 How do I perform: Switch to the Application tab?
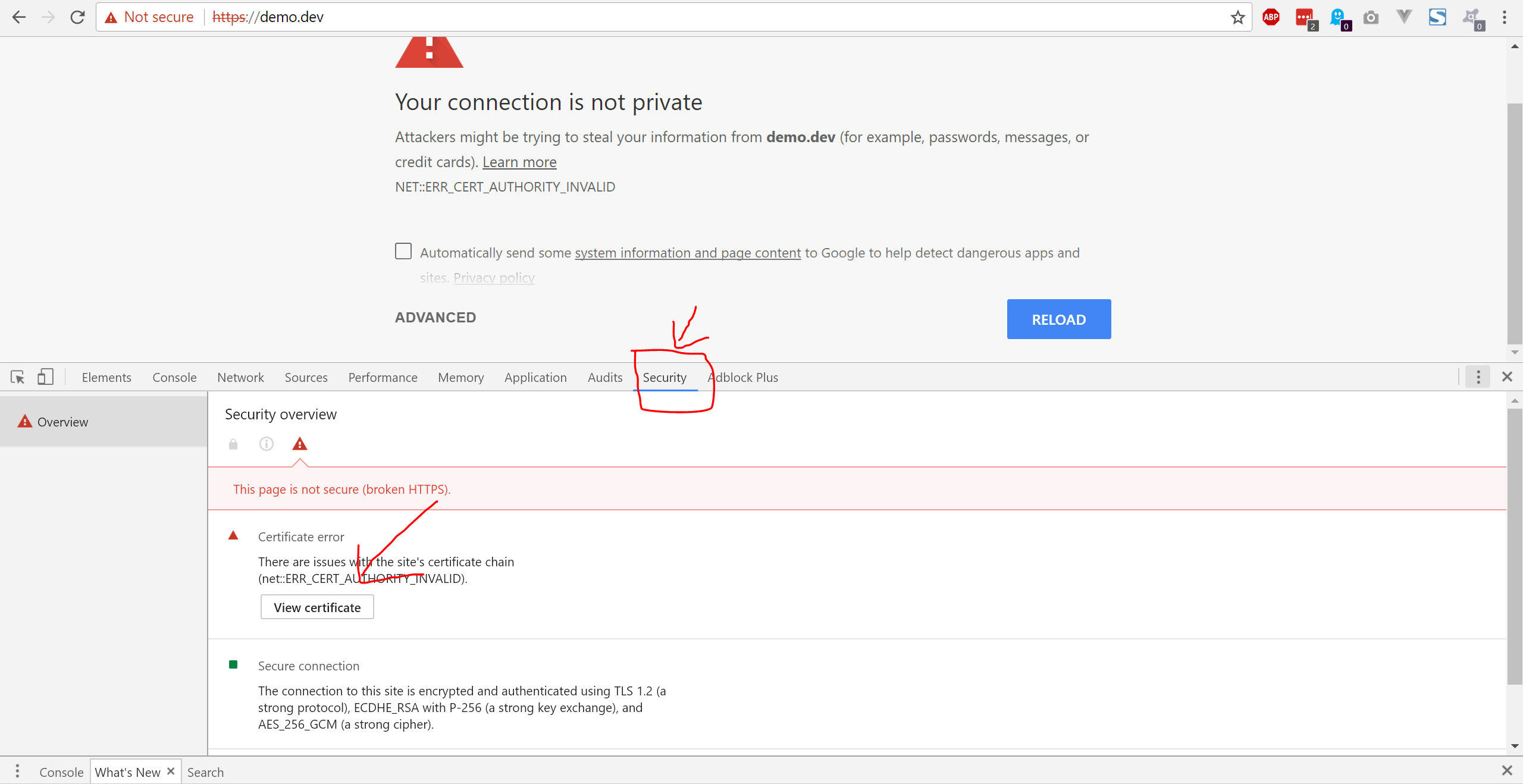[535, 377]
